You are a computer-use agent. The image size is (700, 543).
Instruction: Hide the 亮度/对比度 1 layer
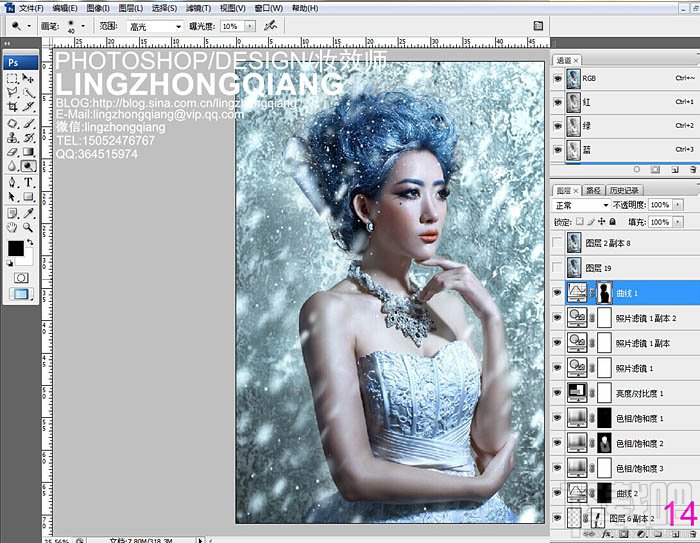(x=557, y=393)
